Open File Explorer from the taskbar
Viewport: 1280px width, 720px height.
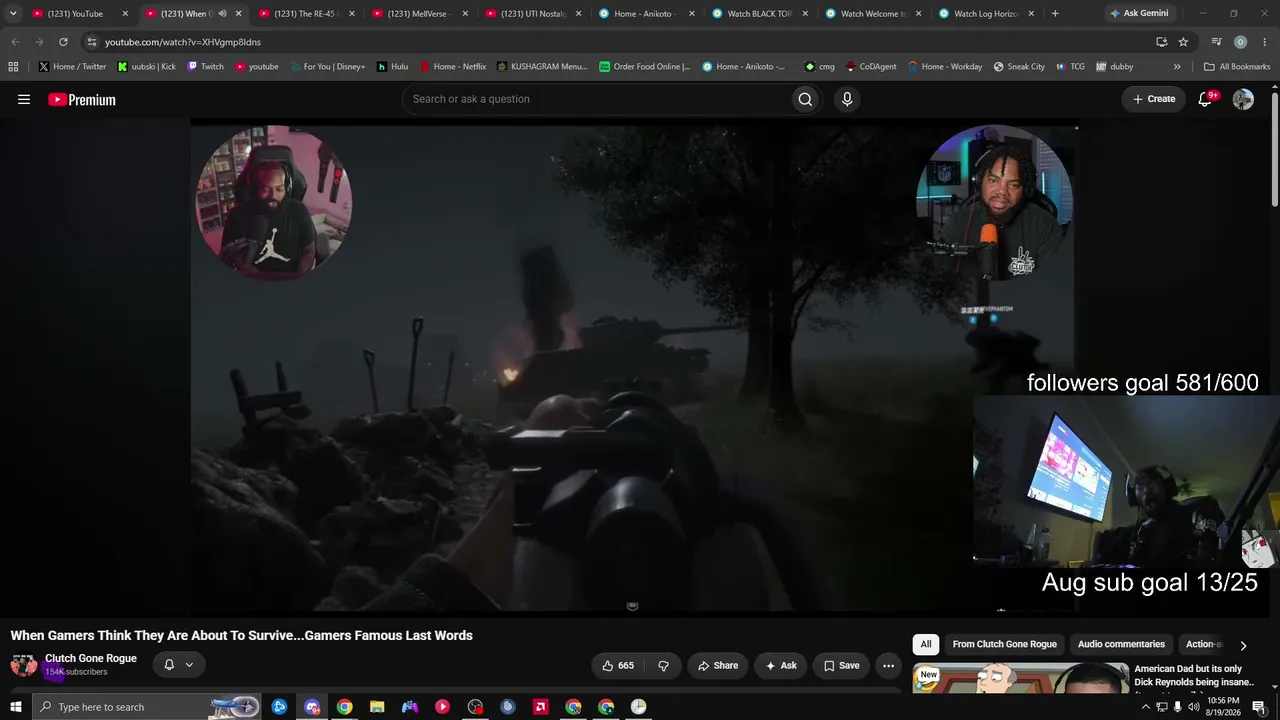[377, 707]
